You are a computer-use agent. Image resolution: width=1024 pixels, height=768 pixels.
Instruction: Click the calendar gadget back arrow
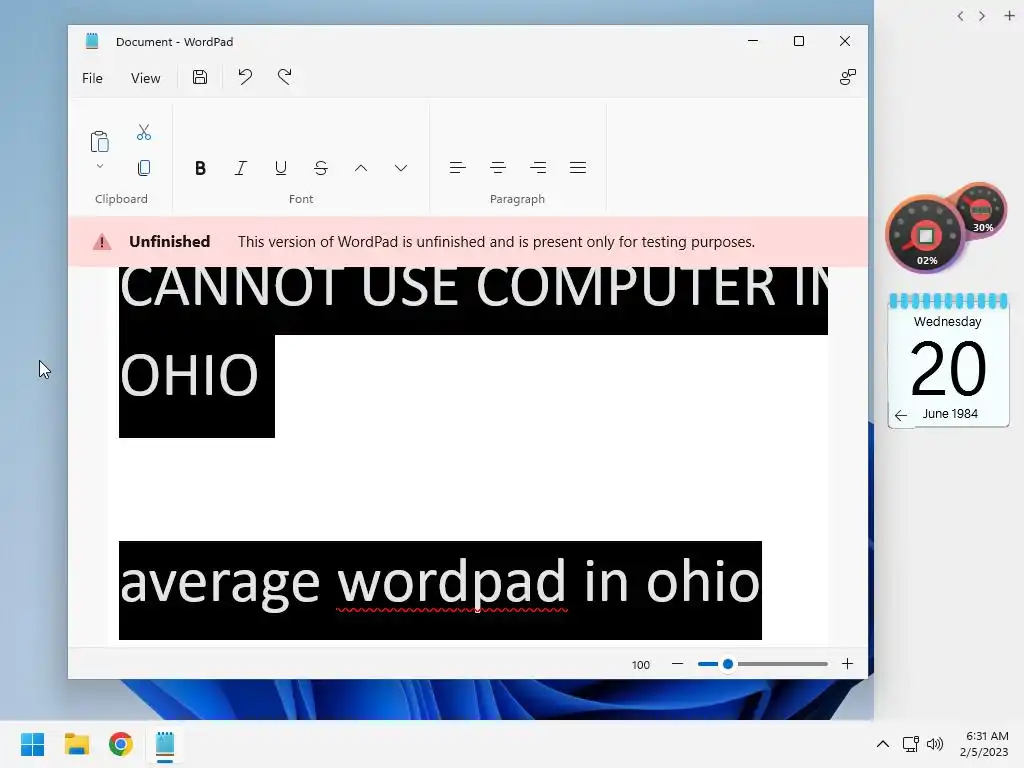click(x=901, y=415)
